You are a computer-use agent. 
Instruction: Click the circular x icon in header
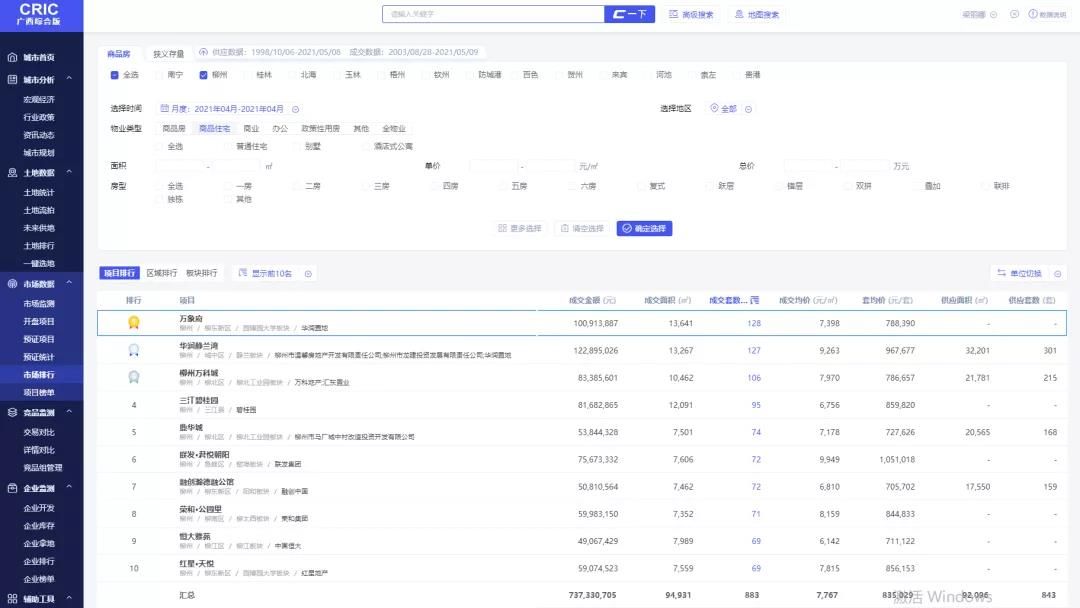click(1014, 14)
